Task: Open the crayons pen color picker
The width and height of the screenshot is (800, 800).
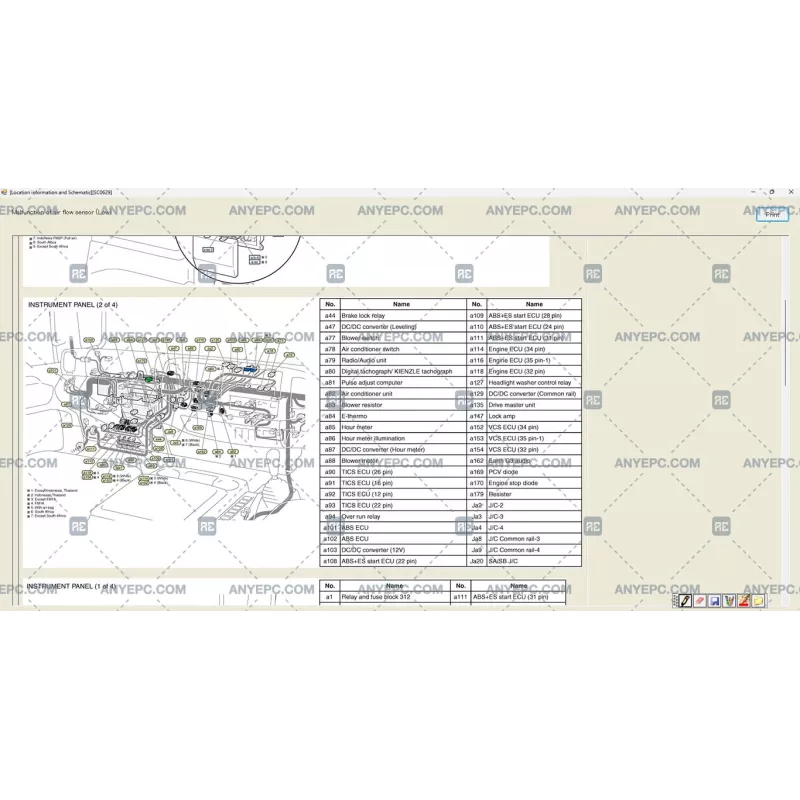Action: click(729, 600)
